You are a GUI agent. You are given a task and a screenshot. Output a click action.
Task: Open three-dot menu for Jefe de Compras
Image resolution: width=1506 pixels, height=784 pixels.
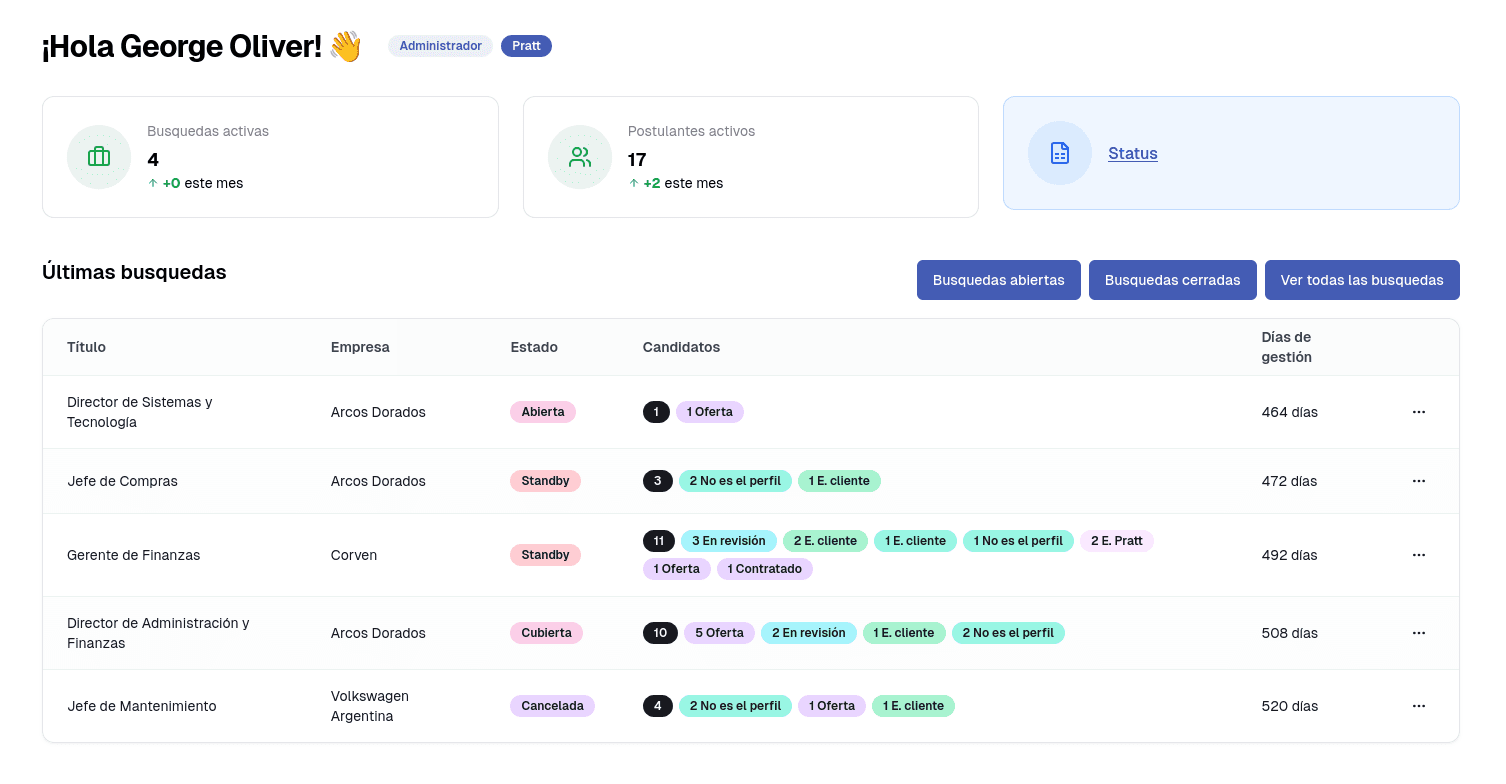[1418, 481]
